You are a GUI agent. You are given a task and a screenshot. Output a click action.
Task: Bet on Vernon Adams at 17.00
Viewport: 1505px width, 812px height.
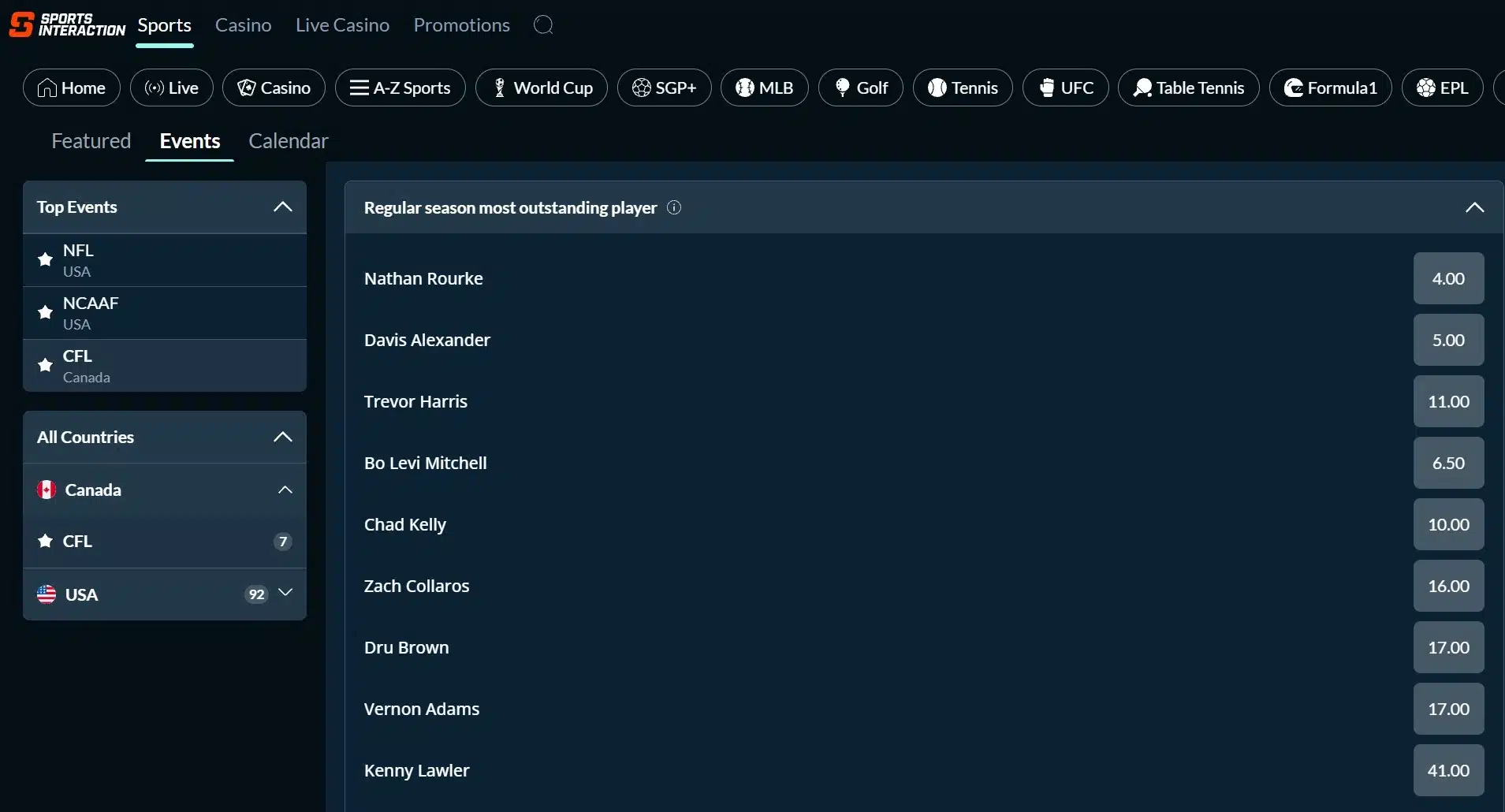pyautogui.click(x=1448, y=709)
